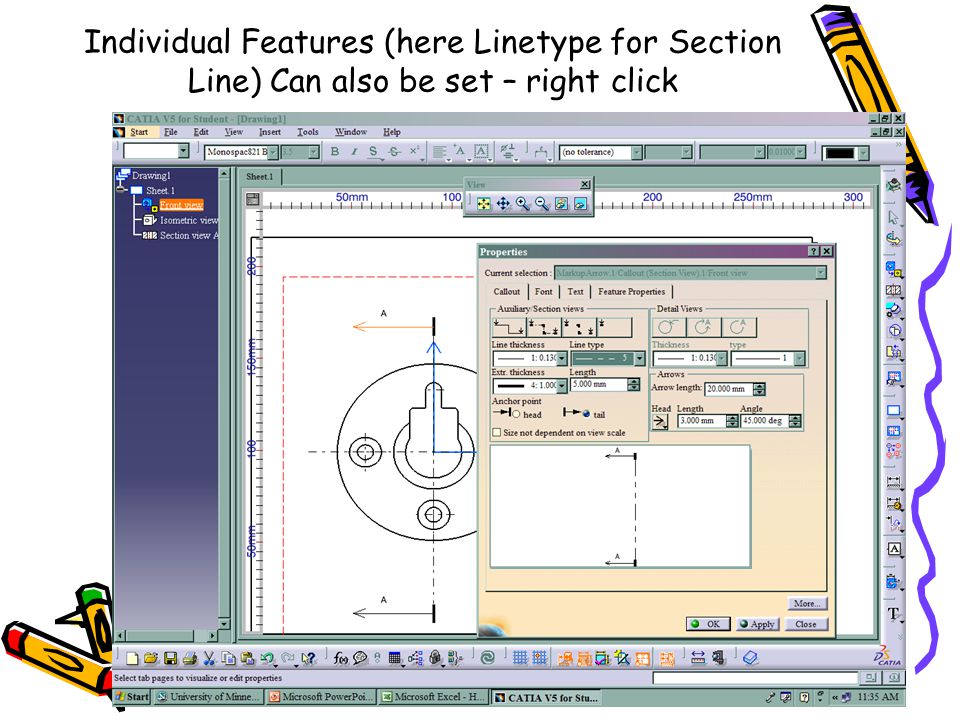Image resolution: width=960 pixels, height=720 pixels.
Task: Click the sketcher grid icon
Action: pos(519,658)
